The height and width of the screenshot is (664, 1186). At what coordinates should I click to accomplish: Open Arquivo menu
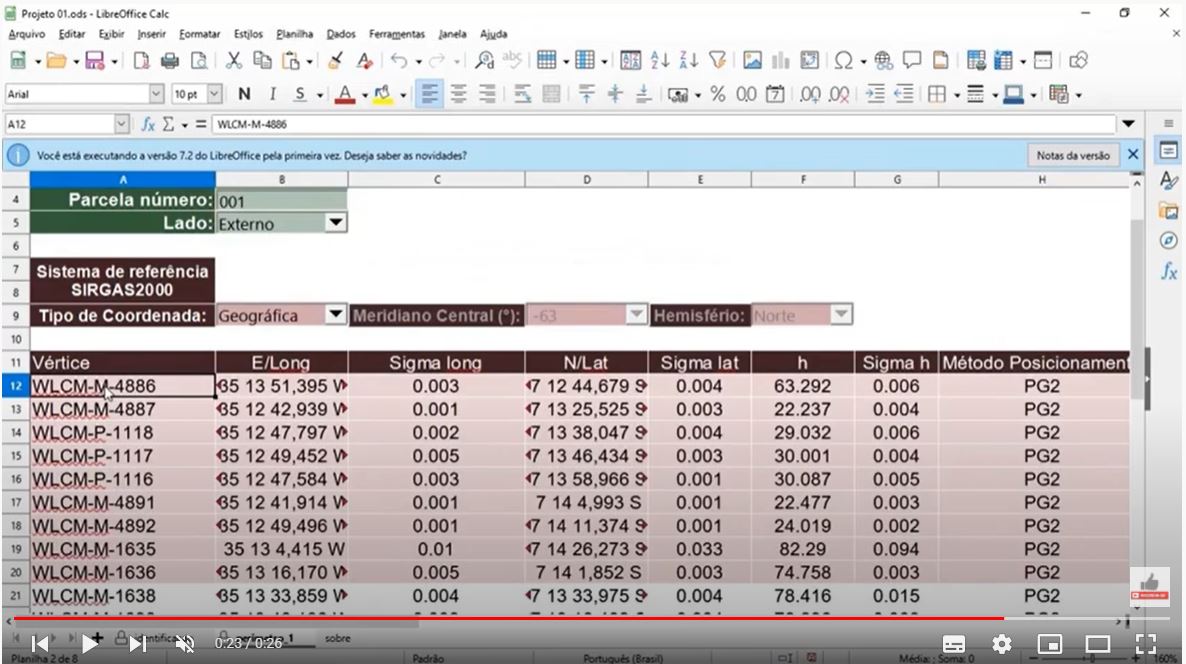pyautogui.click(x=26, y=34)
